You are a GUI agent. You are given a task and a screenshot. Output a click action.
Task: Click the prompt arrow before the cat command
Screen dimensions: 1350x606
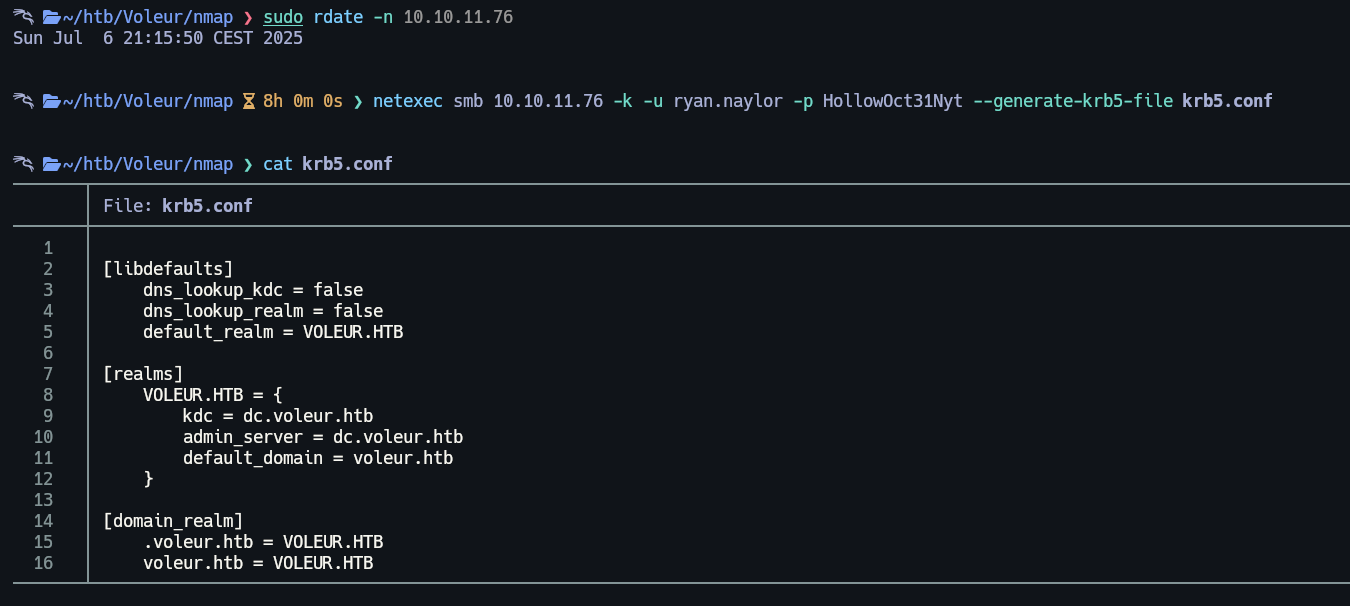tap(248, 163)
